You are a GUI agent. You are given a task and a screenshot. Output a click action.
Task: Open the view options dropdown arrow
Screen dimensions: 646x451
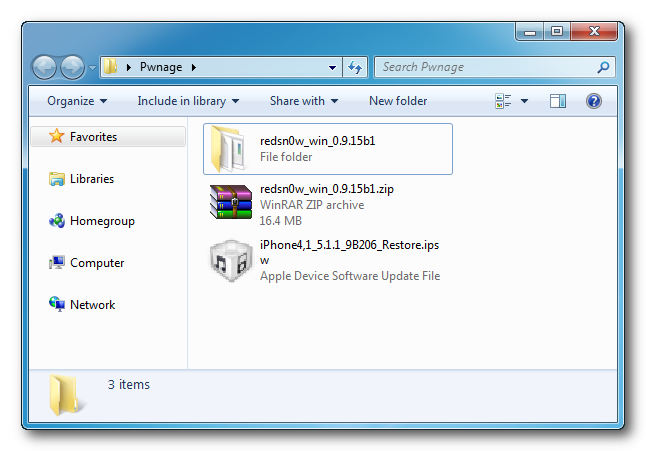(524, 101)
